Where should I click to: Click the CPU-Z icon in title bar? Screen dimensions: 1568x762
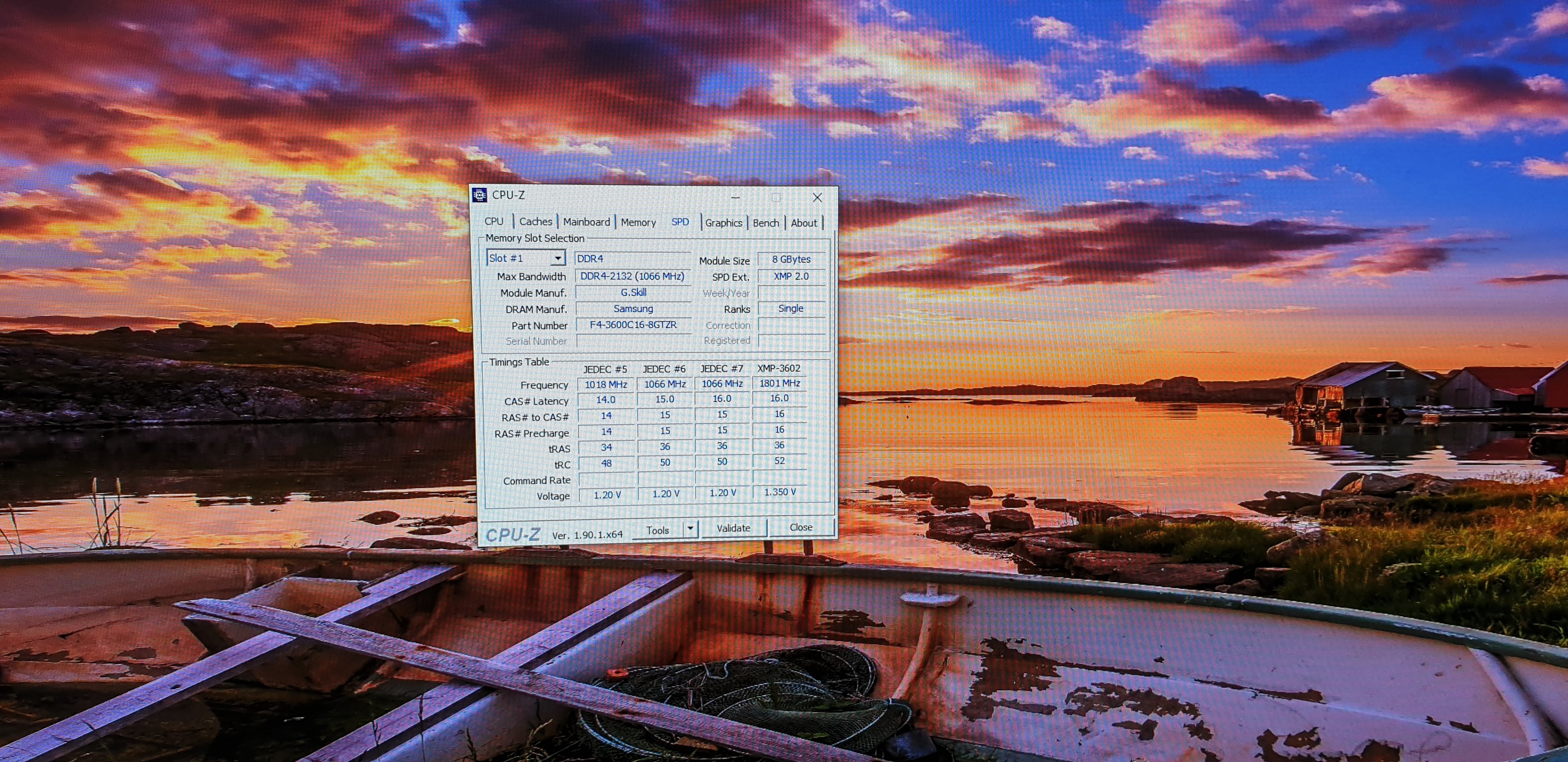point(480,195)
